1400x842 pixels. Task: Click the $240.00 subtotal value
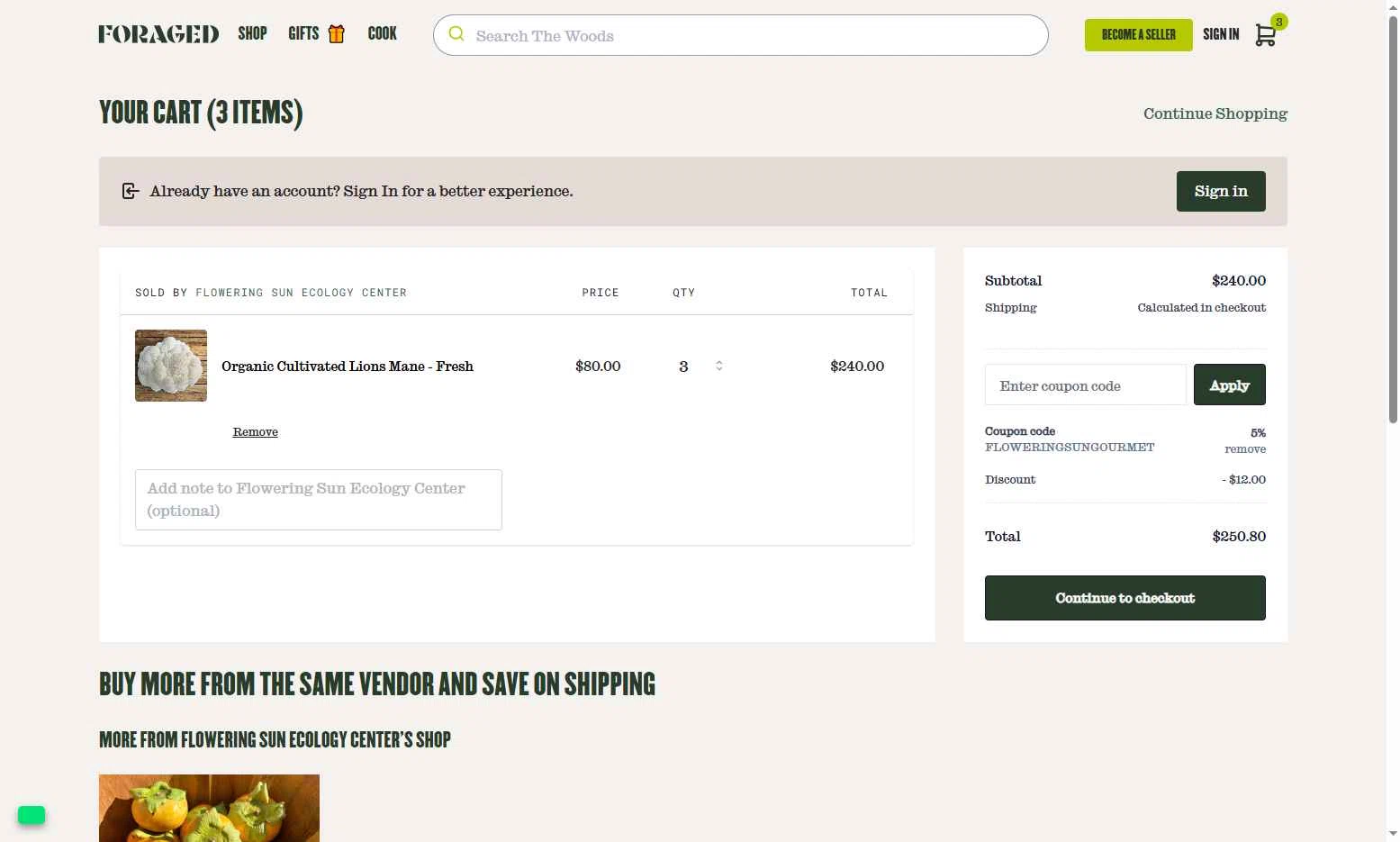pyautogui.click(x=1239, y=281)
